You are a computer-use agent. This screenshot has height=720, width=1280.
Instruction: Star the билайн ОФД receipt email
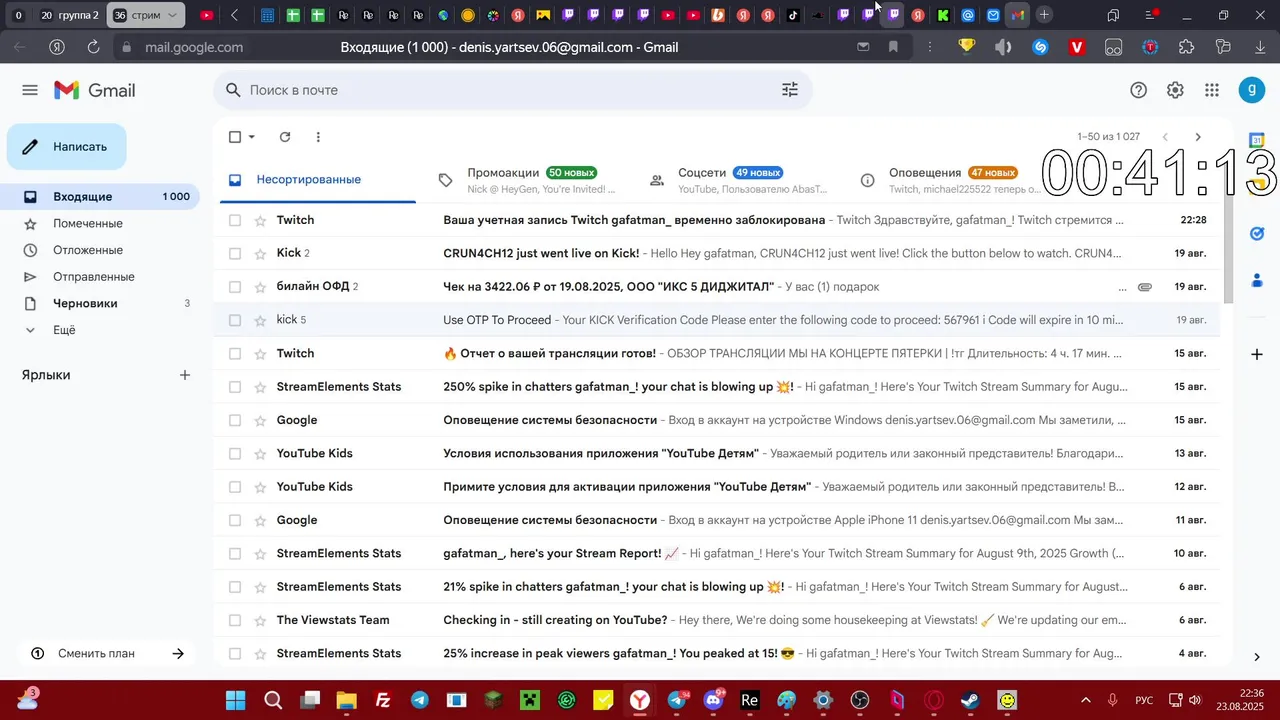[261, 287]
